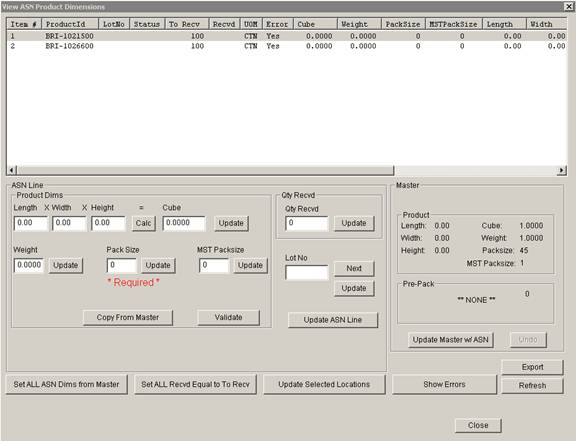Click the Undo button
Image resolution: width=576 pixels, height=441 pixels.
(528, 340)
